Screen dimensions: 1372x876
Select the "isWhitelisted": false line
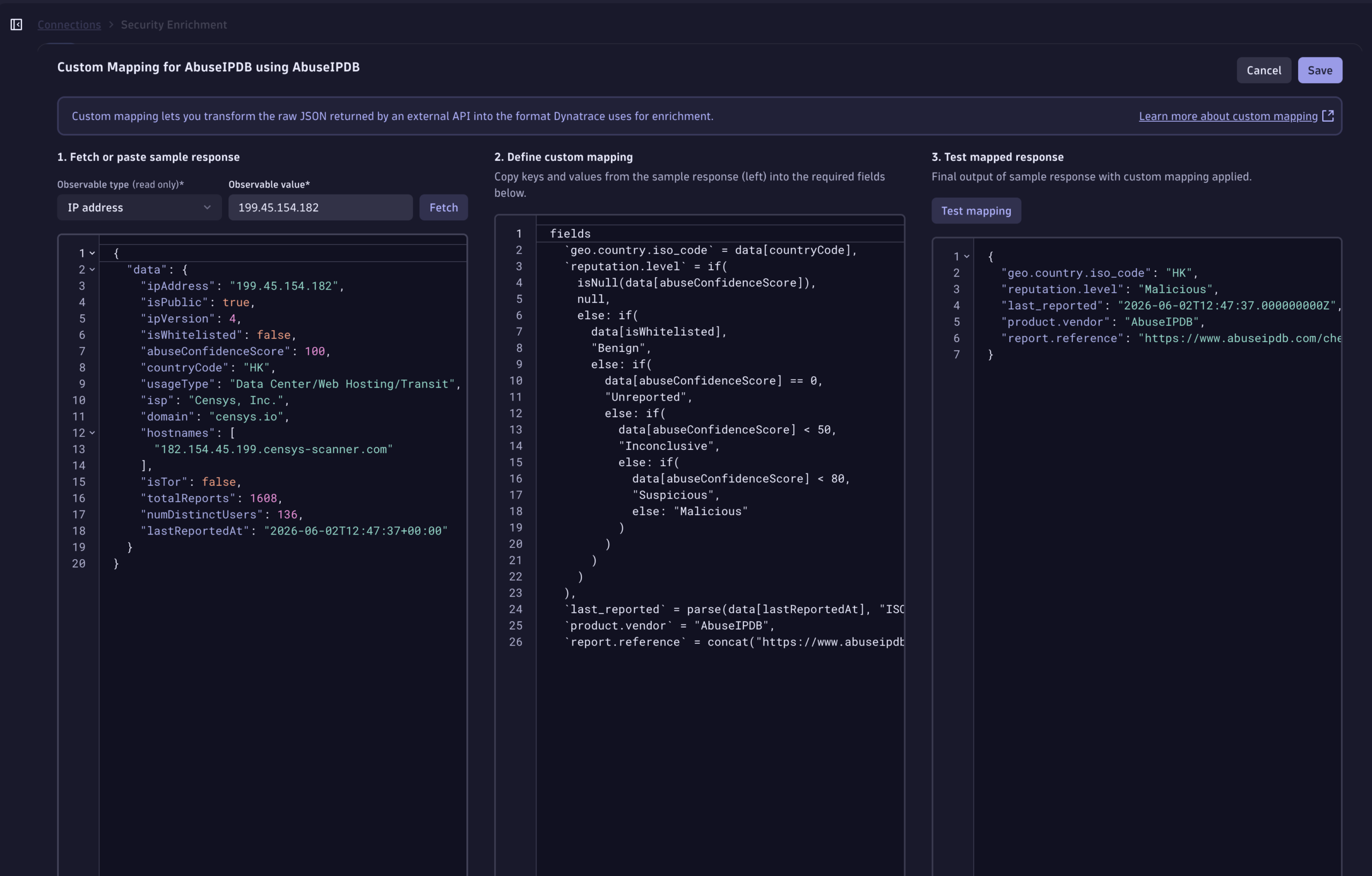click(x=218, y=335)
